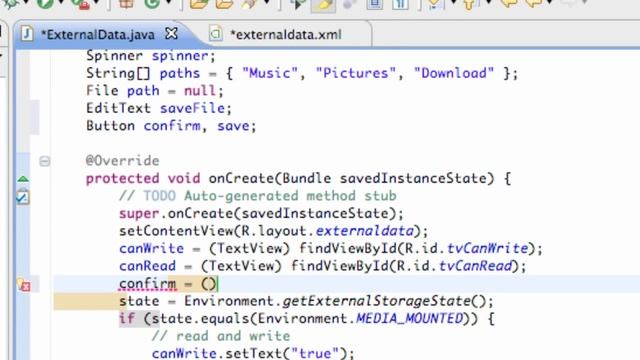Image resolution: width=640 pixels, height=360 pixels.
Task: Click the underlined confirm variable with error
Action: tap(147, 284)
